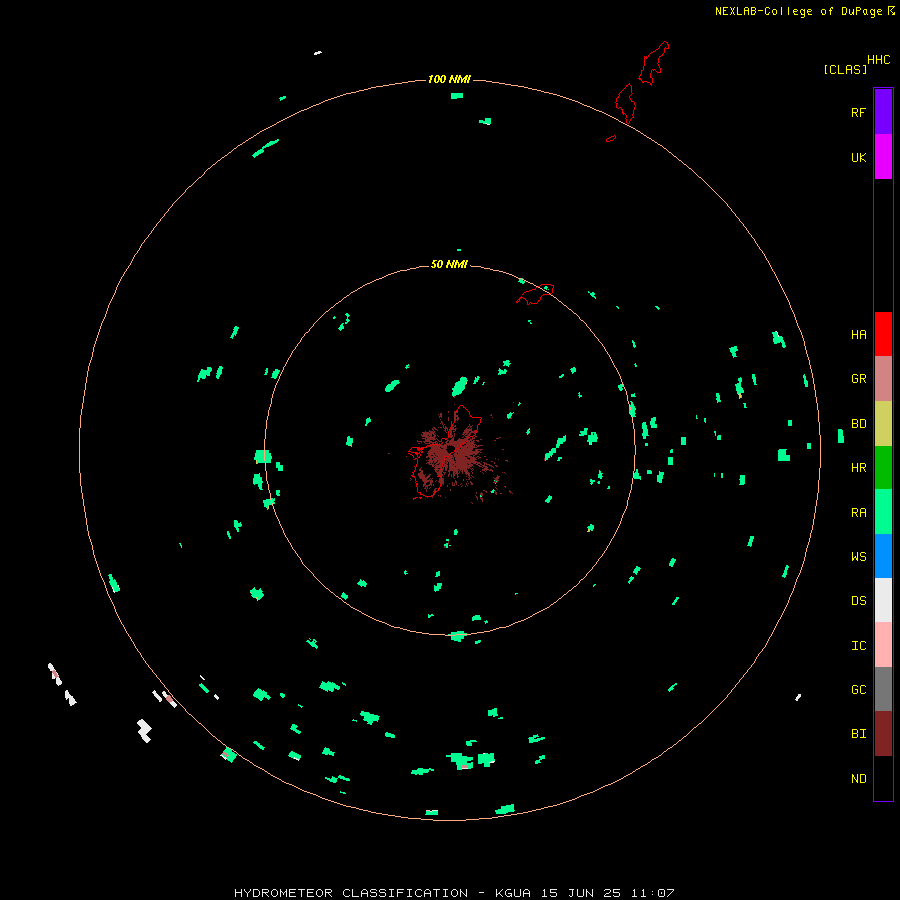Click the RA light green legend swatch
Viewport: 900px width, 900px height.
pos(883,512)
